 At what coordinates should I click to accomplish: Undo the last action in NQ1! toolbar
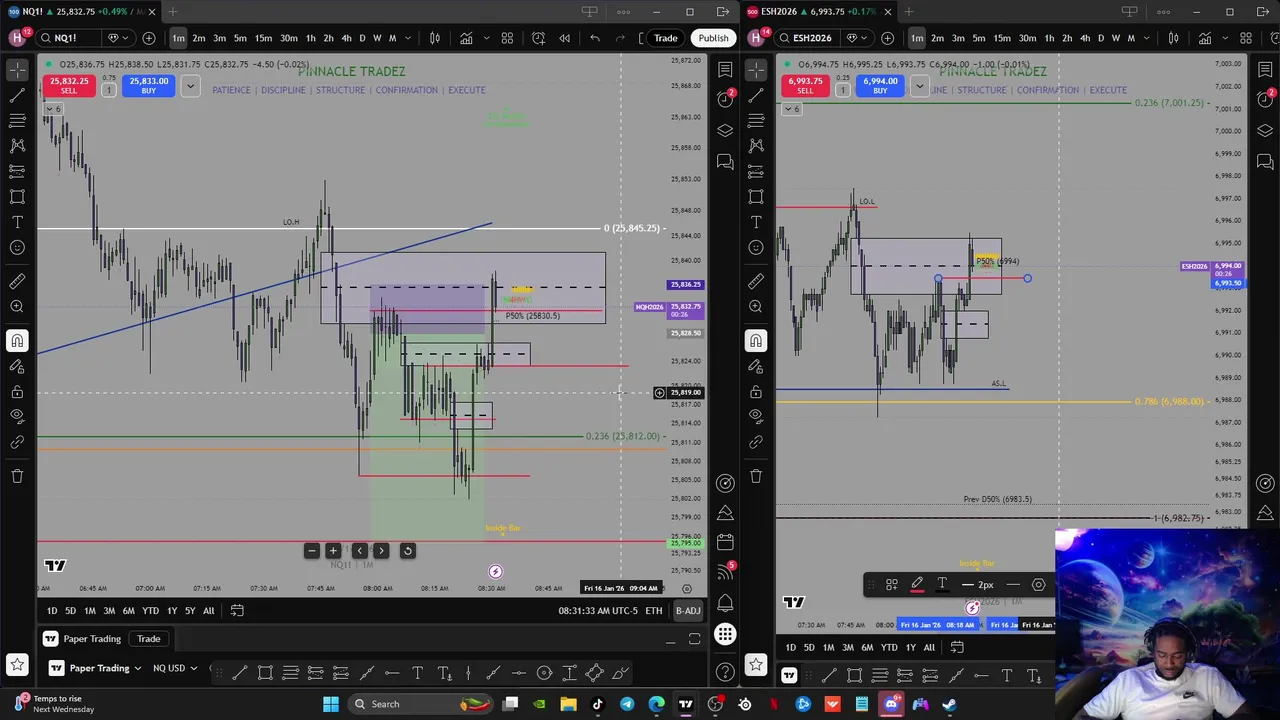pos(595,38)
